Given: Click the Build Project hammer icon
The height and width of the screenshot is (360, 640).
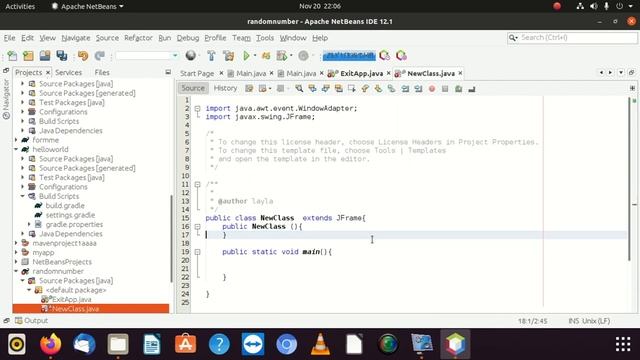Looking at the screenshot, I should [x=211, y=56].
